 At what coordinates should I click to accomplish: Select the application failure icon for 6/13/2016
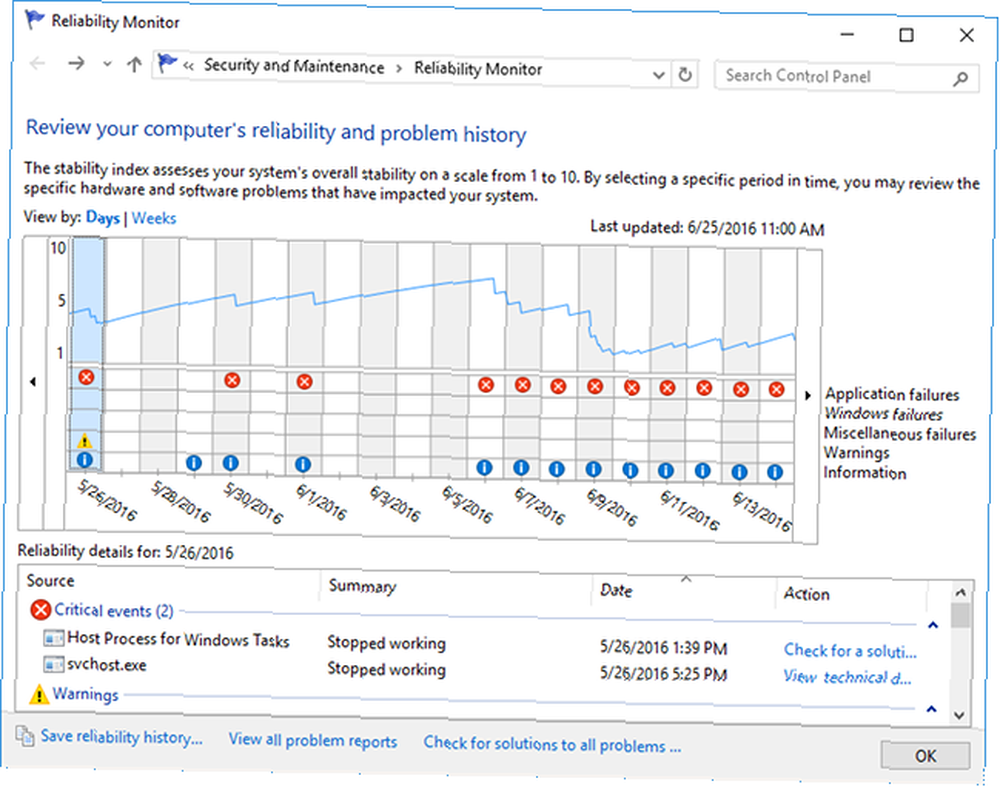740,389
